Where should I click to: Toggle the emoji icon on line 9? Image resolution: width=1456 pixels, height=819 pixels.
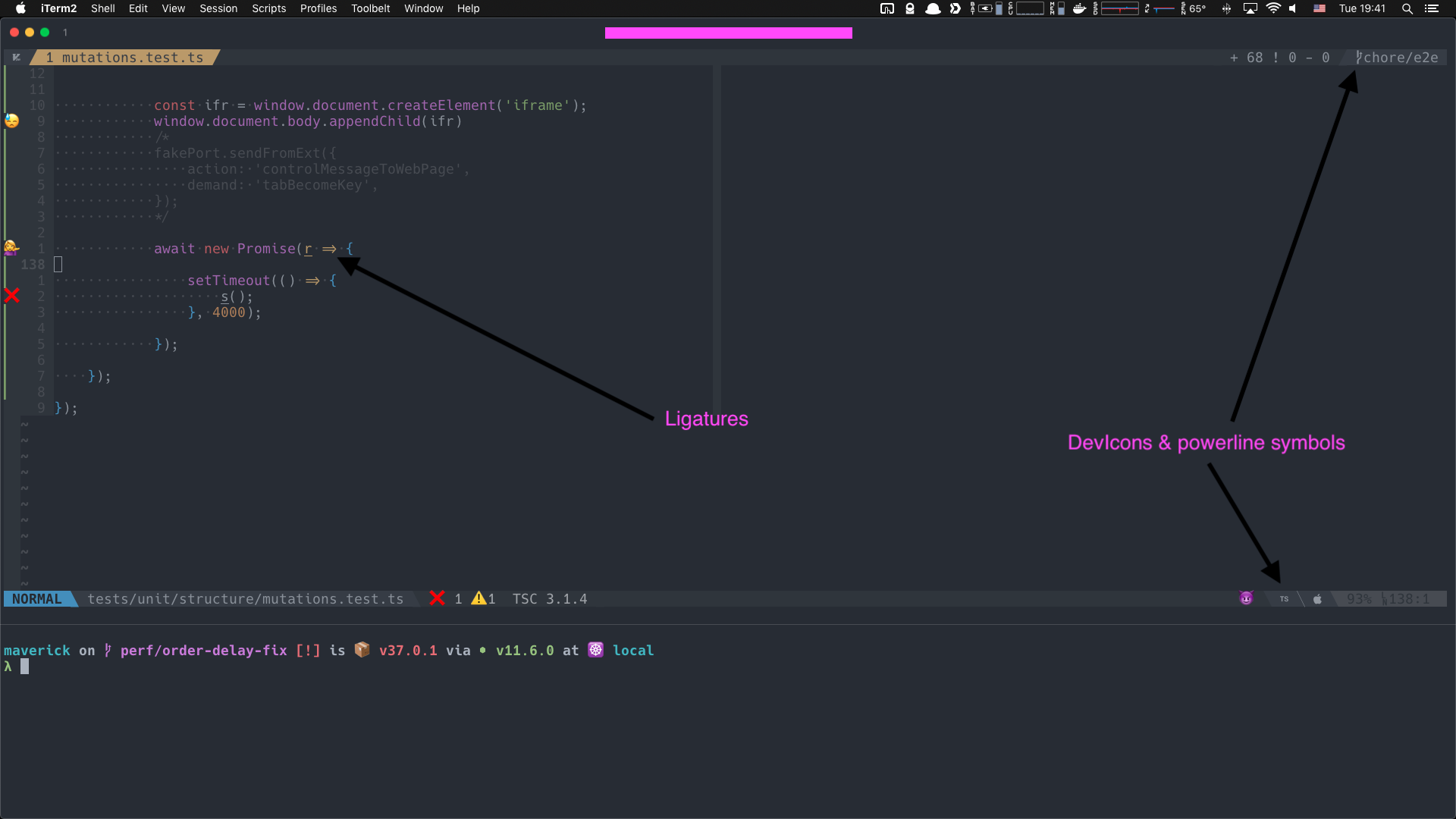(x=12, y=121)
